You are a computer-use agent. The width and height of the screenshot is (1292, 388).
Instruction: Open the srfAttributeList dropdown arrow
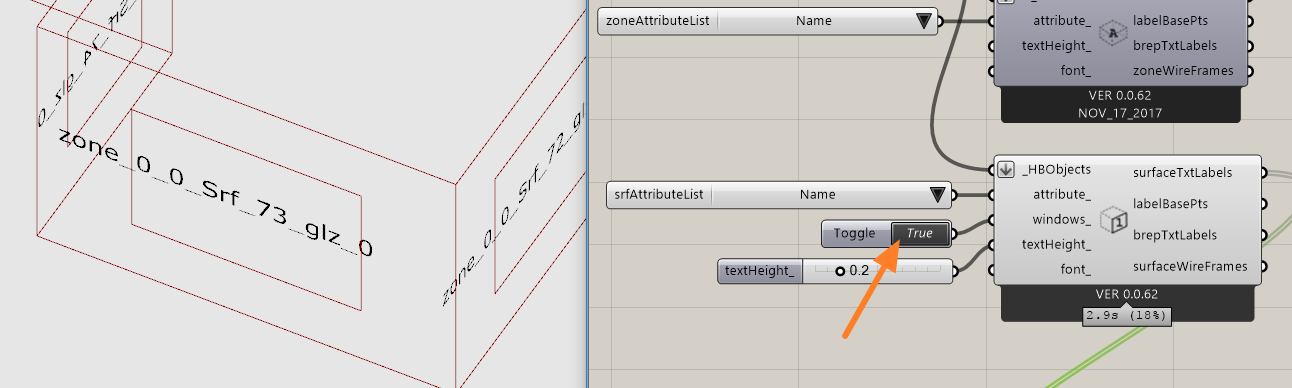click(937, 195)
